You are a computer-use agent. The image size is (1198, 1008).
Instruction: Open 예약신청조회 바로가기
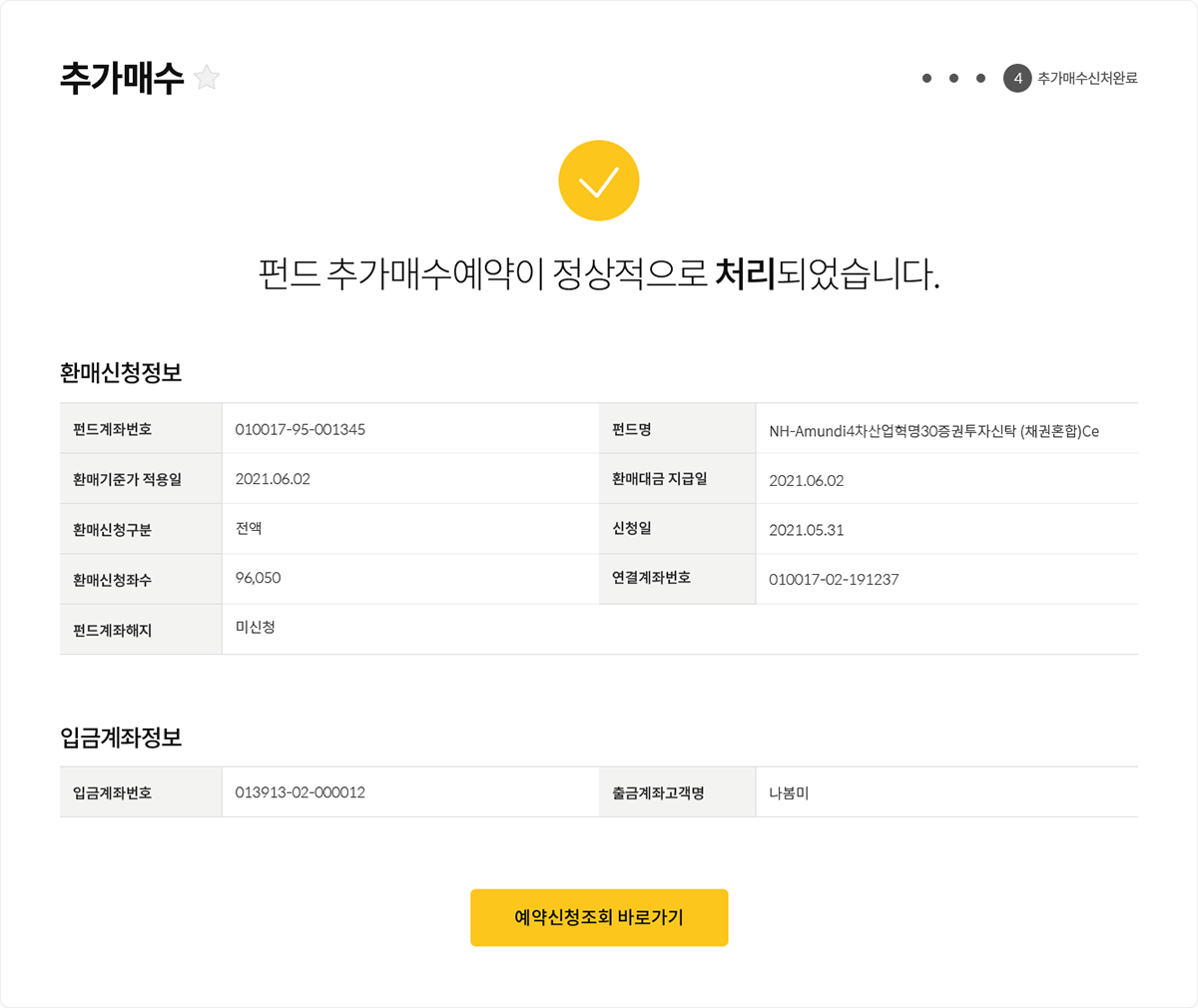599,917
